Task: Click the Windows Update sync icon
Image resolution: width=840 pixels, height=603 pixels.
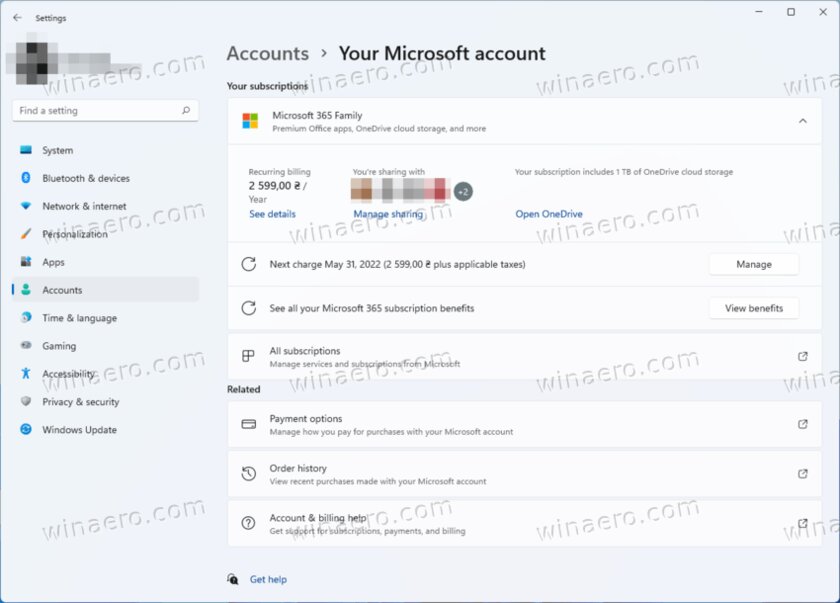Action: coord(26,429)
